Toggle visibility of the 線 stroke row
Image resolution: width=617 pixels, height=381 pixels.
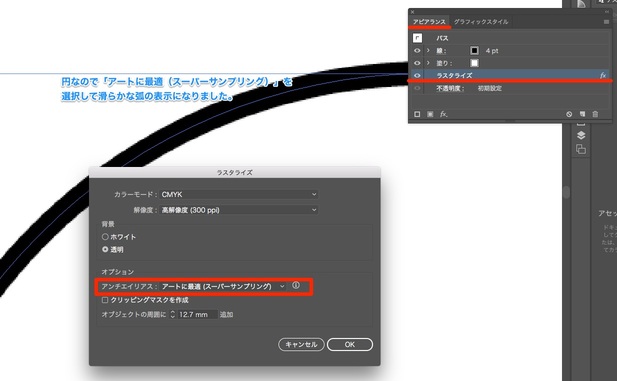tap(417, 51)
